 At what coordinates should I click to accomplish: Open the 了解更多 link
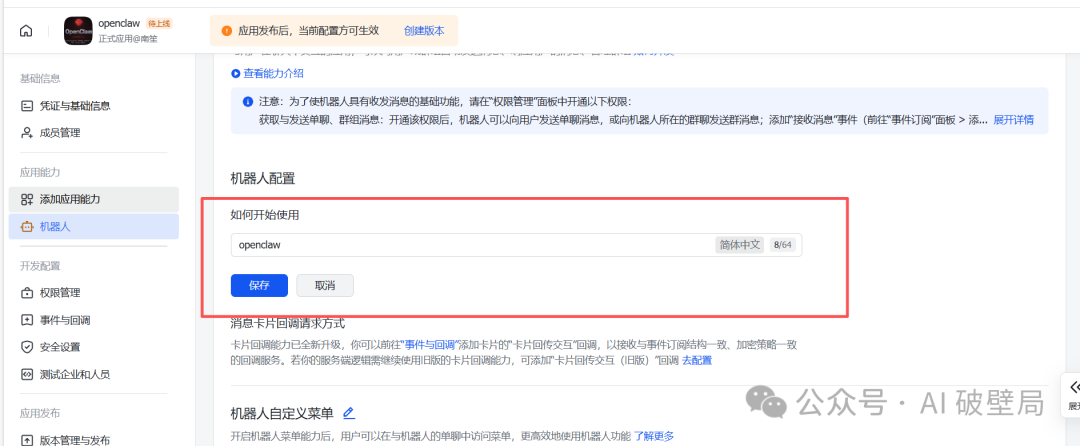(654, 436)
